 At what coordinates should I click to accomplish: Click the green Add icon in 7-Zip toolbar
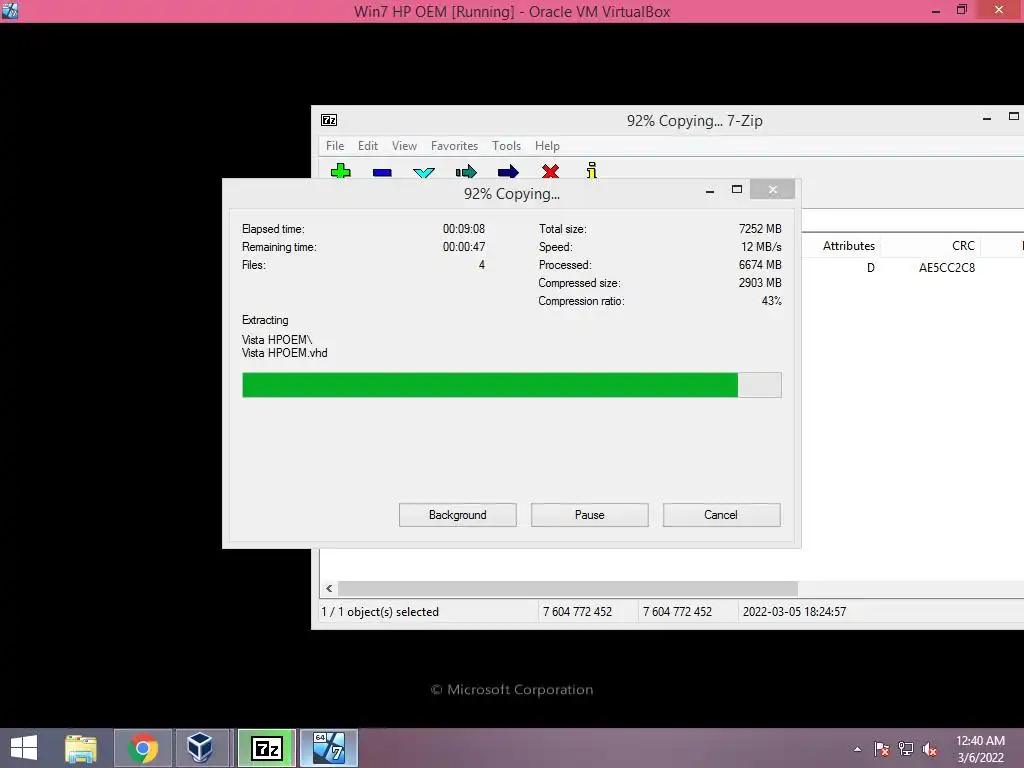pos(340,171)
